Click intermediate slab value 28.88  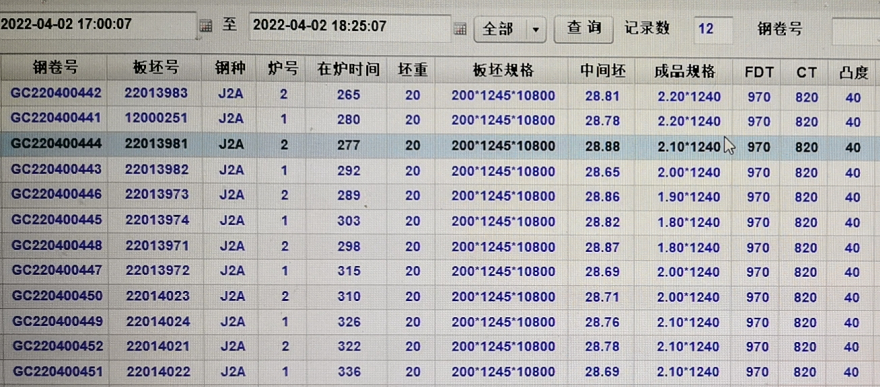[x=603, y=146]
